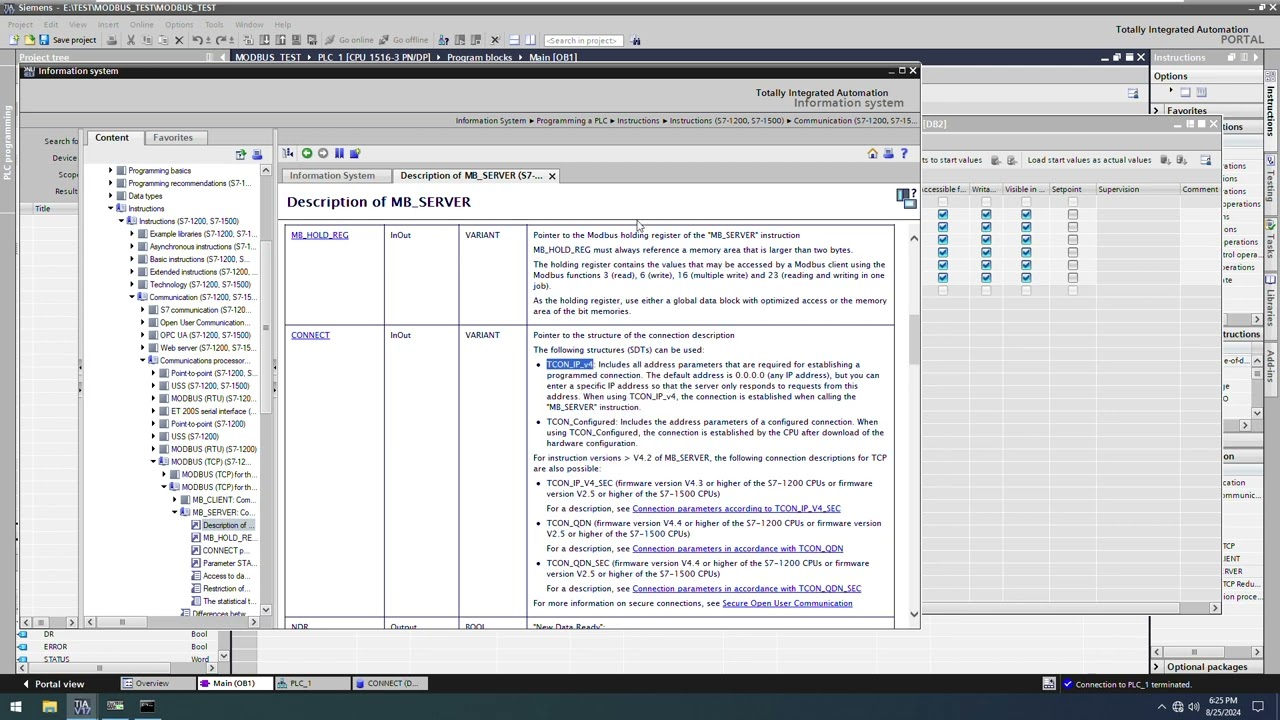This screenshot has height=720, width=1280.
Task: Click the Save project icon in TIA toolbar
Action: 44,40
